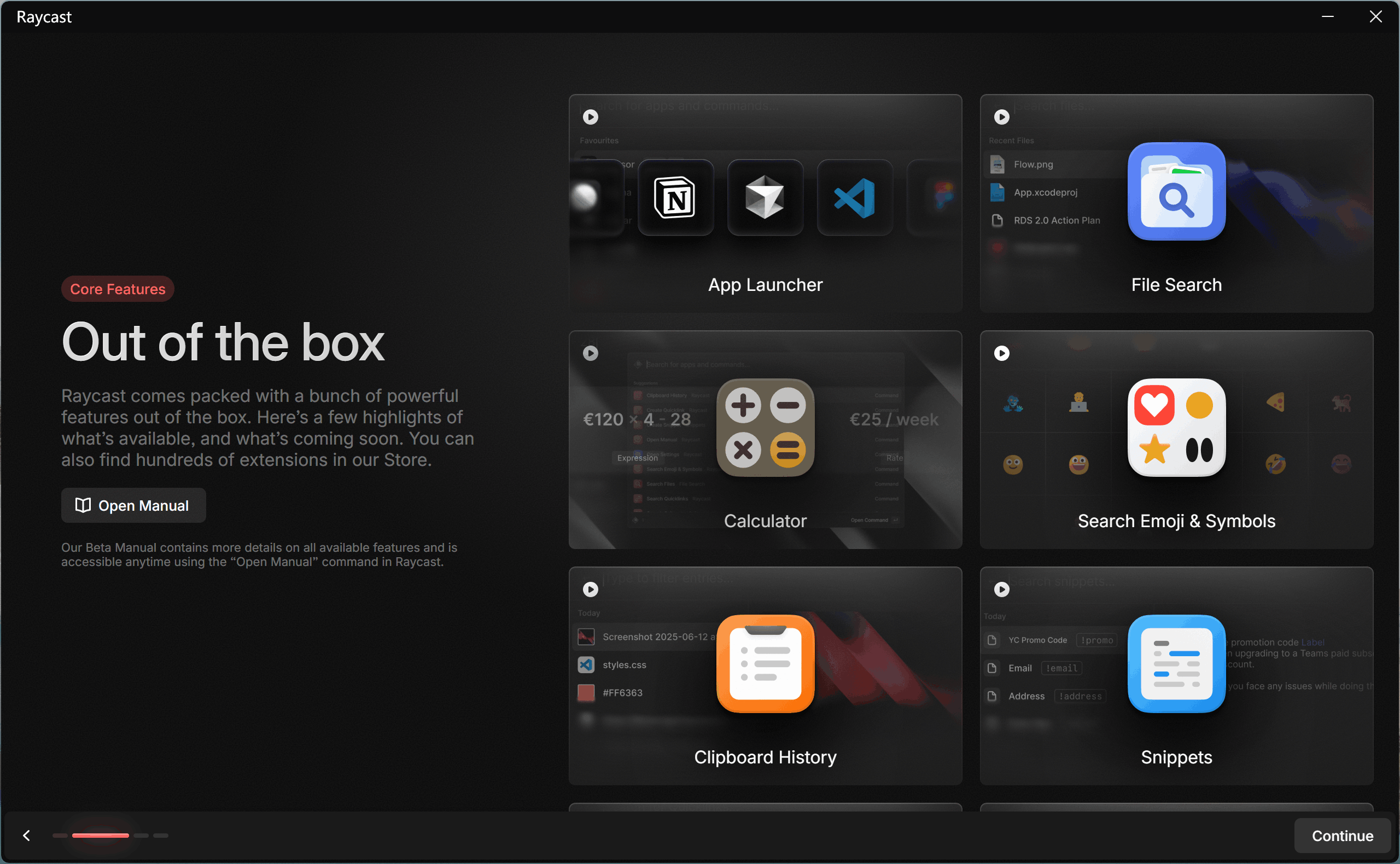This screenshot has width=1400, height=864.
Task: Open the Calculator feature card
Action: pos(765,440)
